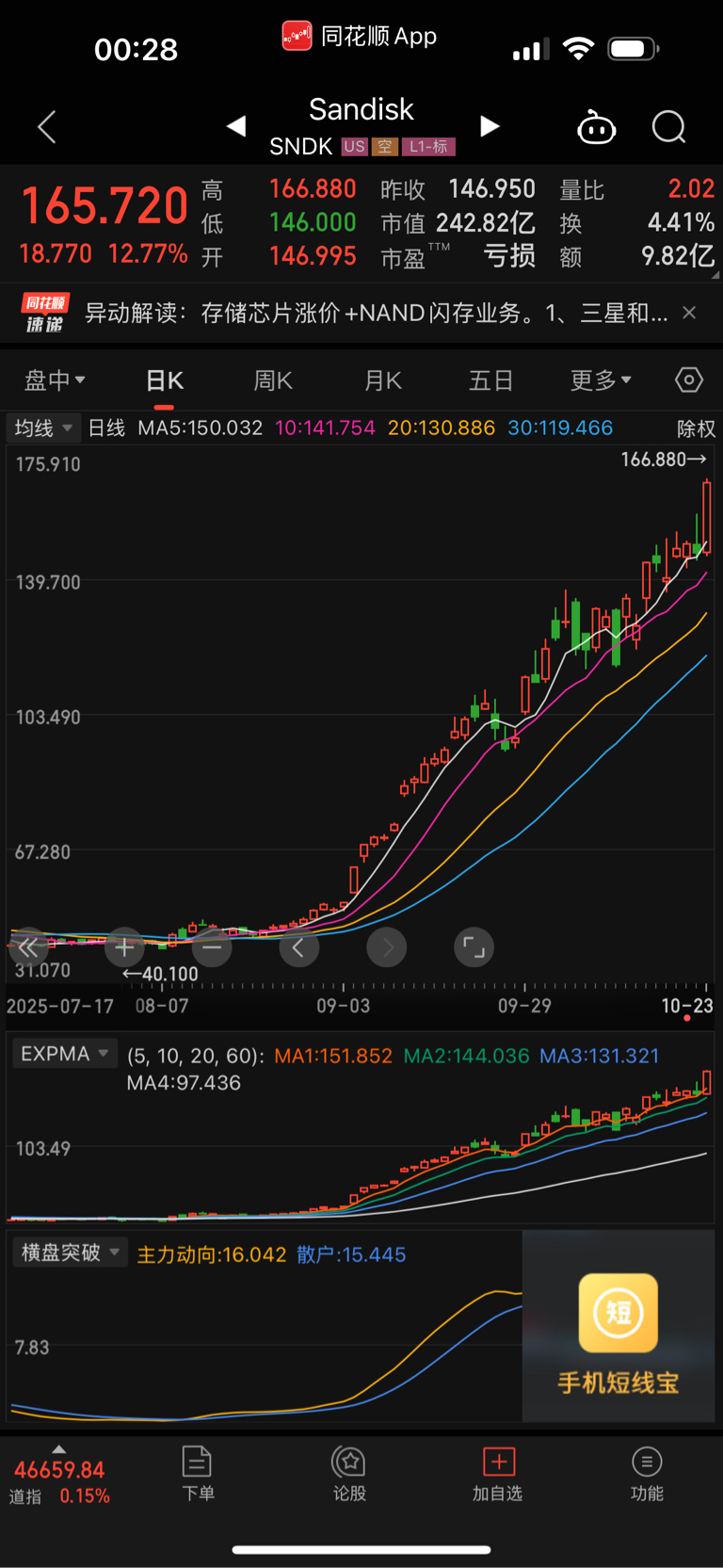Tap the MA5:150.032 value
The width and height of the screenshot is (723, 1568).
click(x=201, y=428)
